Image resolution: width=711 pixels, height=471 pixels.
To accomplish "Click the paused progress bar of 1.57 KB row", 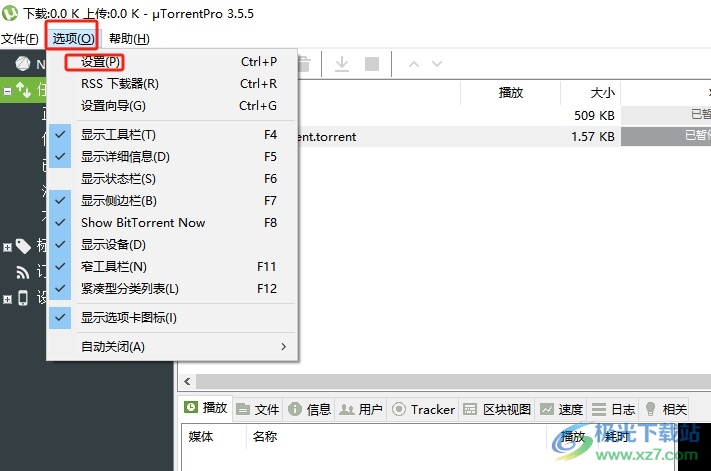I will tap(666, 136).
